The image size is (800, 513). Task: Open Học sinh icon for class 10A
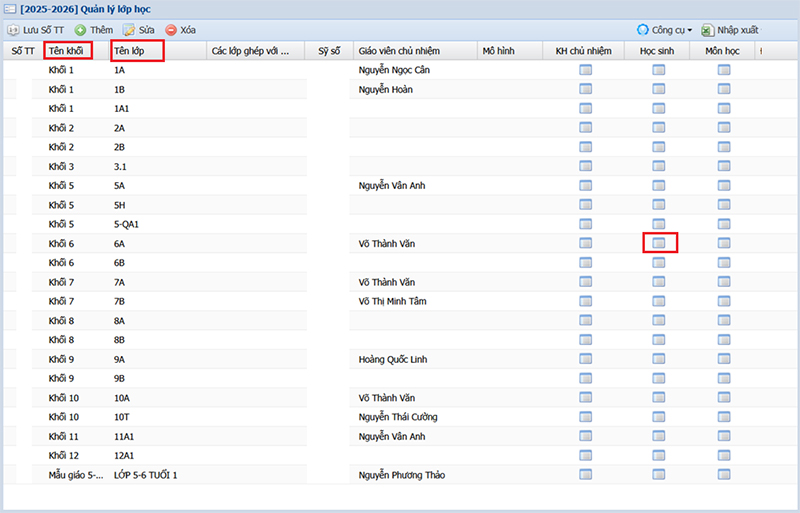point(659,397)
